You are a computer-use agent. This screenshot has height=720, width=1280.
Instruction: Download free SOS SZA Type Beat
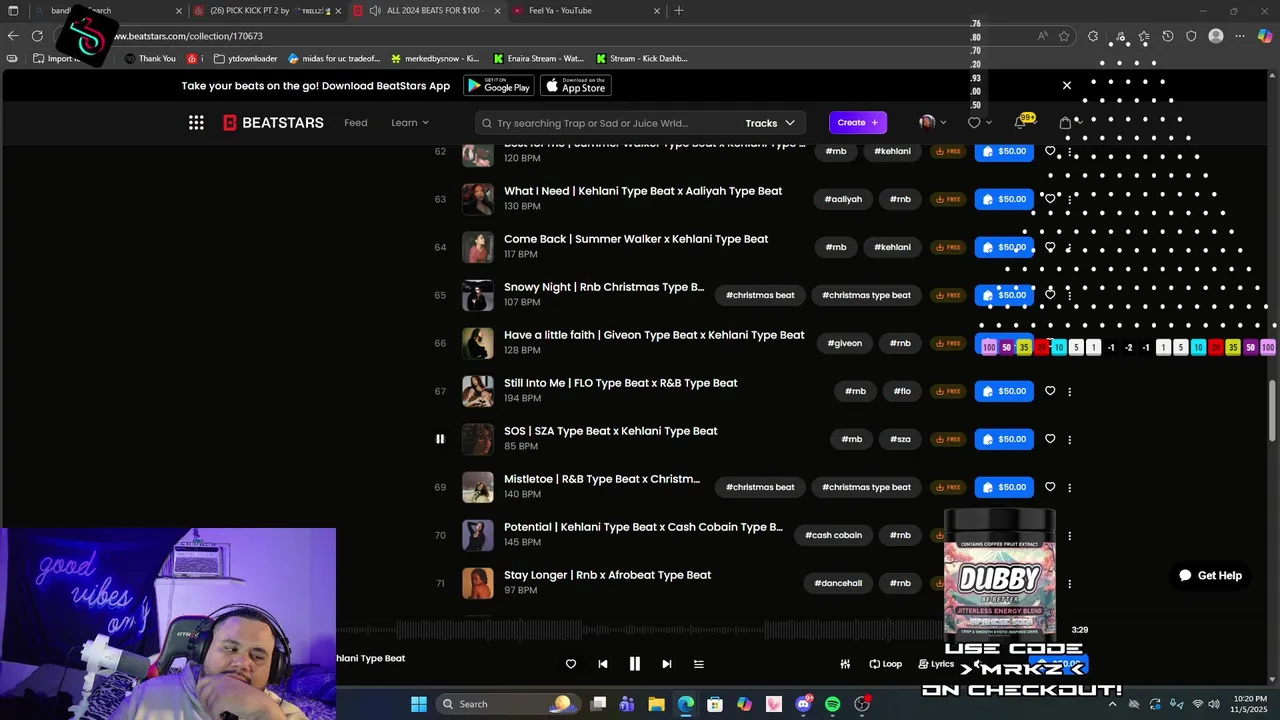947,439
